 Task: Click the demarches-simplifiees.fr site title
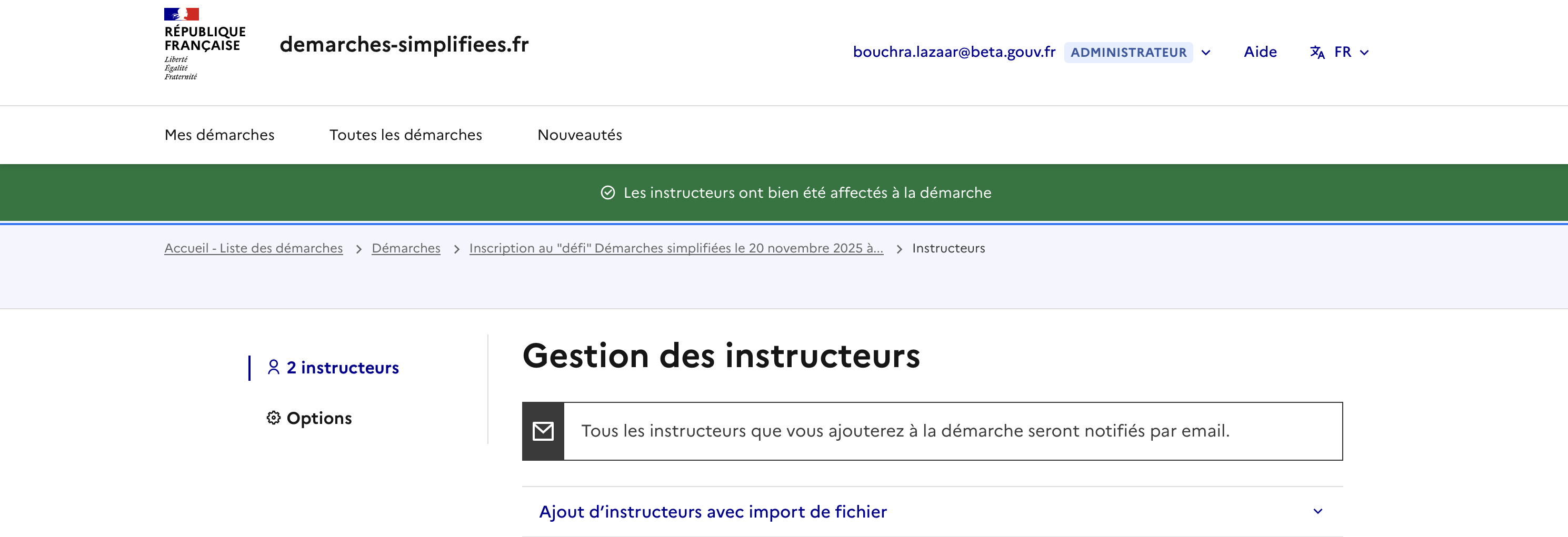404,44
